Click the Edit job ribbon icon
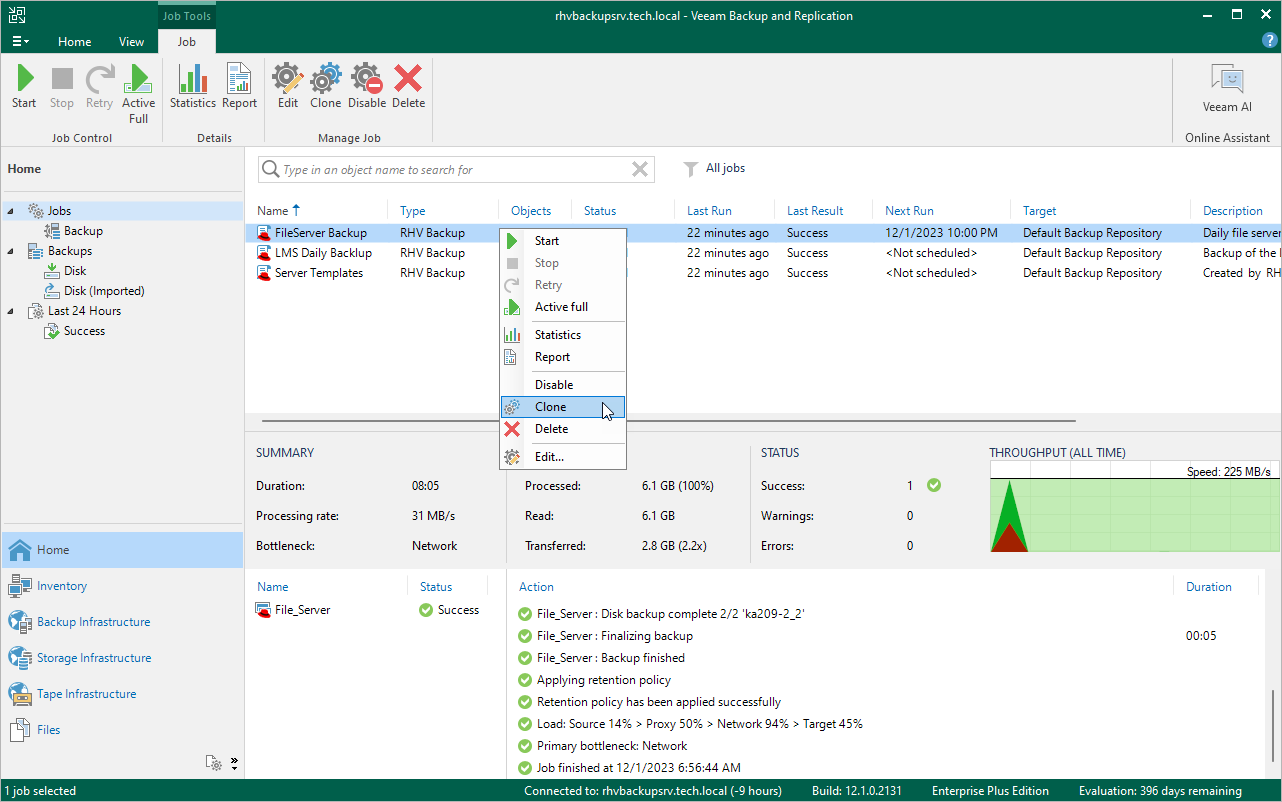 (288, 86)
